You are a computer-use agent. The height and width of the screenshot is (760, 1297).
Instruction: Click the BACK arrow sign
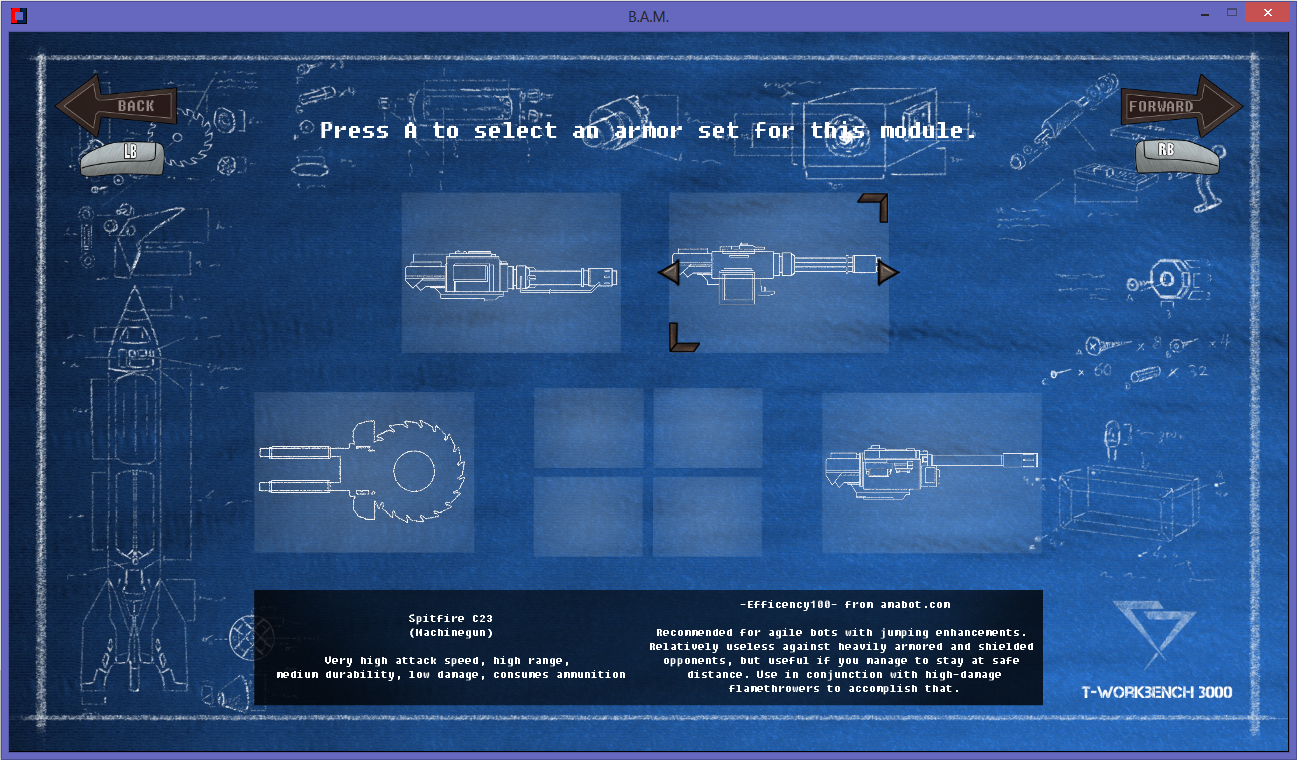(x=118, y=106)
